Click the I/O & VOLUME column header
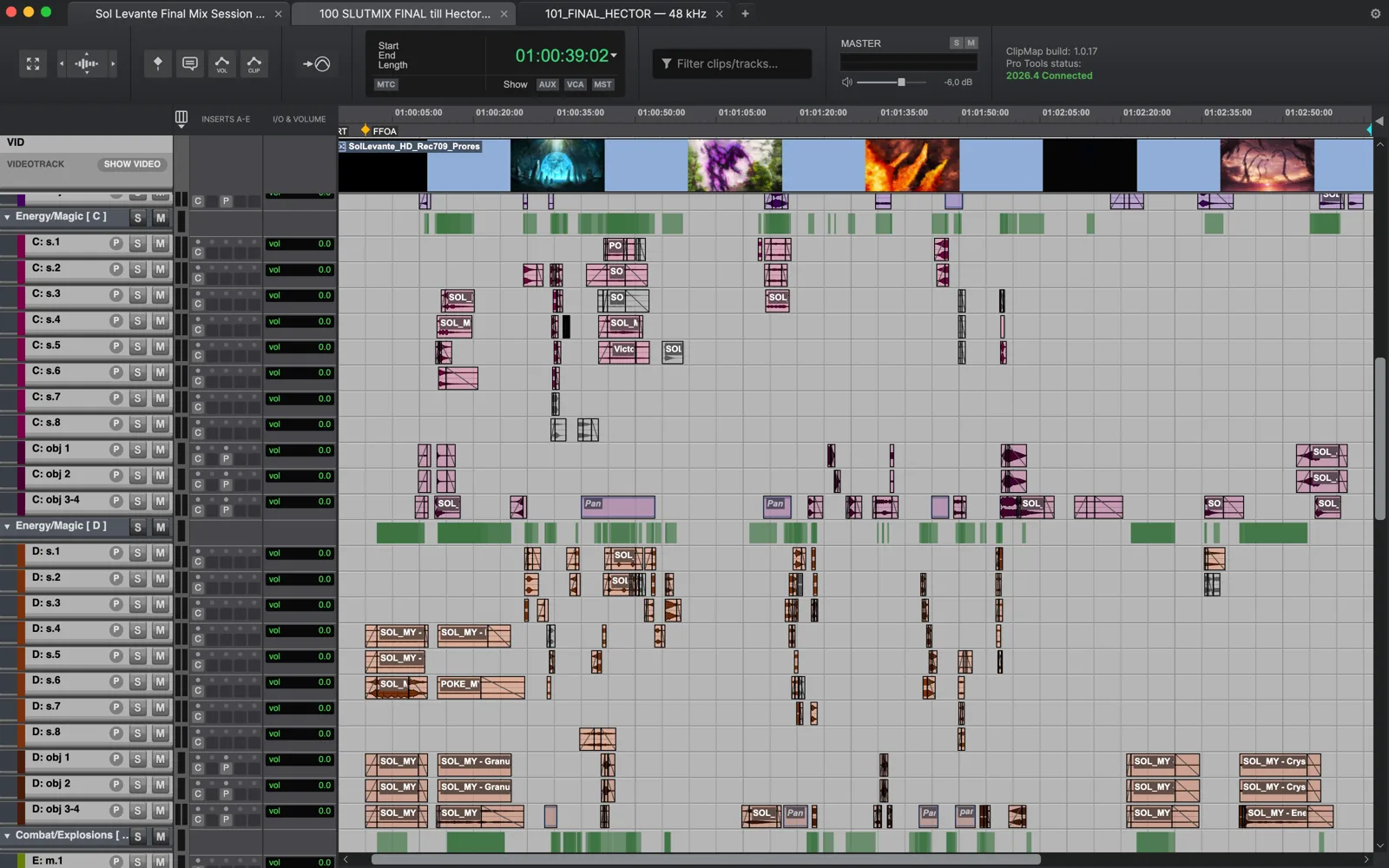Image resolution: width=1389 pixels, height=868 pixels. click(300, 119)
